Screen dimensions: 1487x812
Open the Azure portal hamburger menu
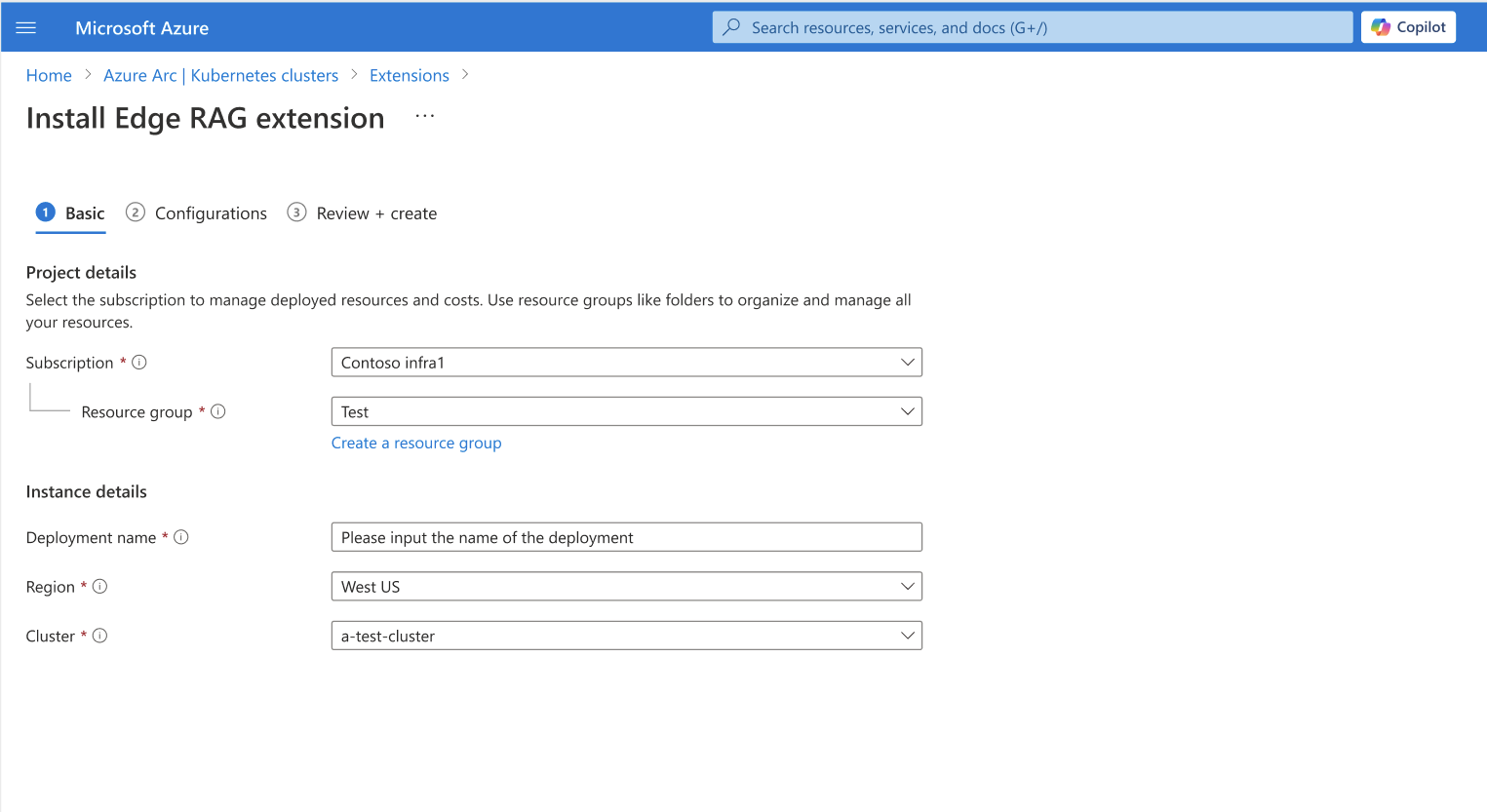click(x=26, y=26)
